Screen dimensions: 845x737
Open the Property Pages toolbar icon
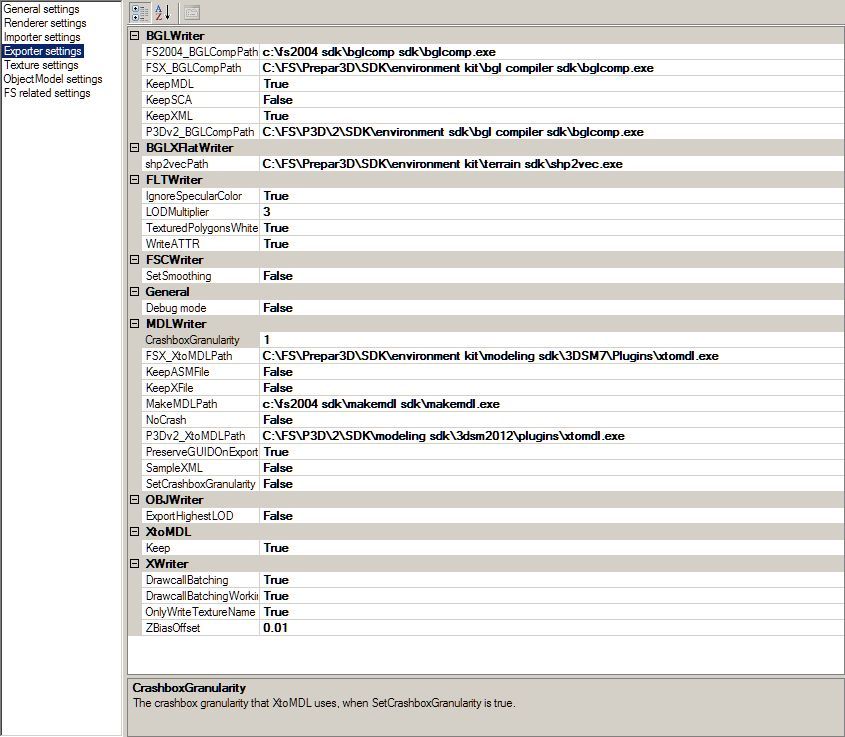point(192,12)
